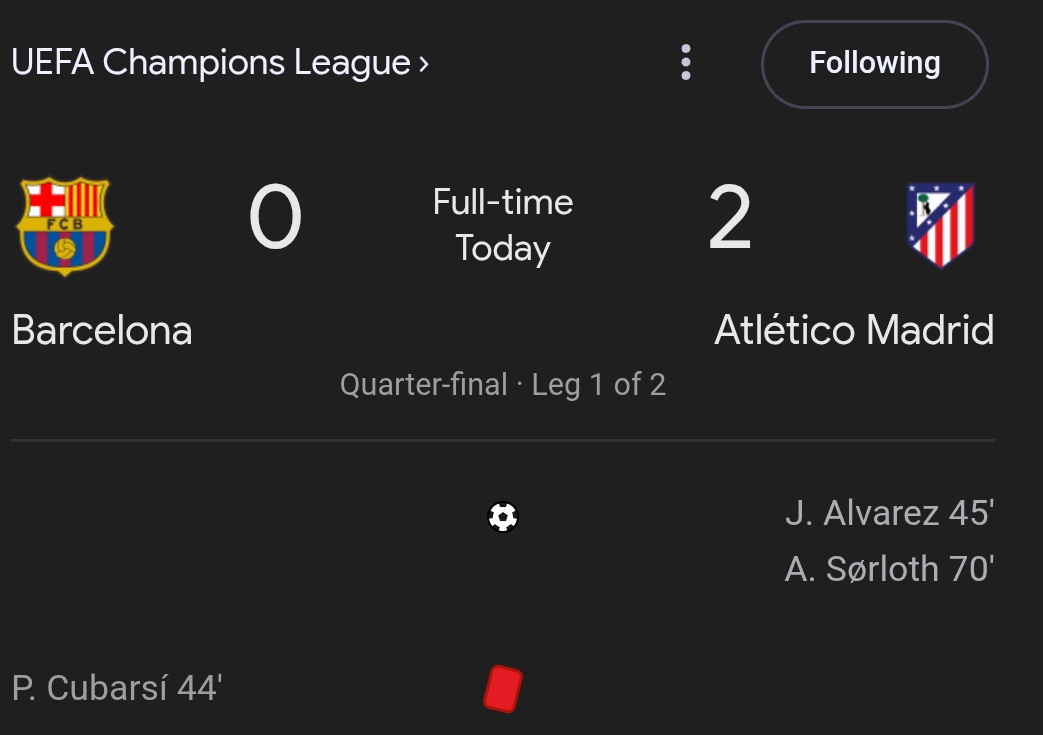Select the Barcelona team name
Screen dimensions: 1043x735
(102, 330)
